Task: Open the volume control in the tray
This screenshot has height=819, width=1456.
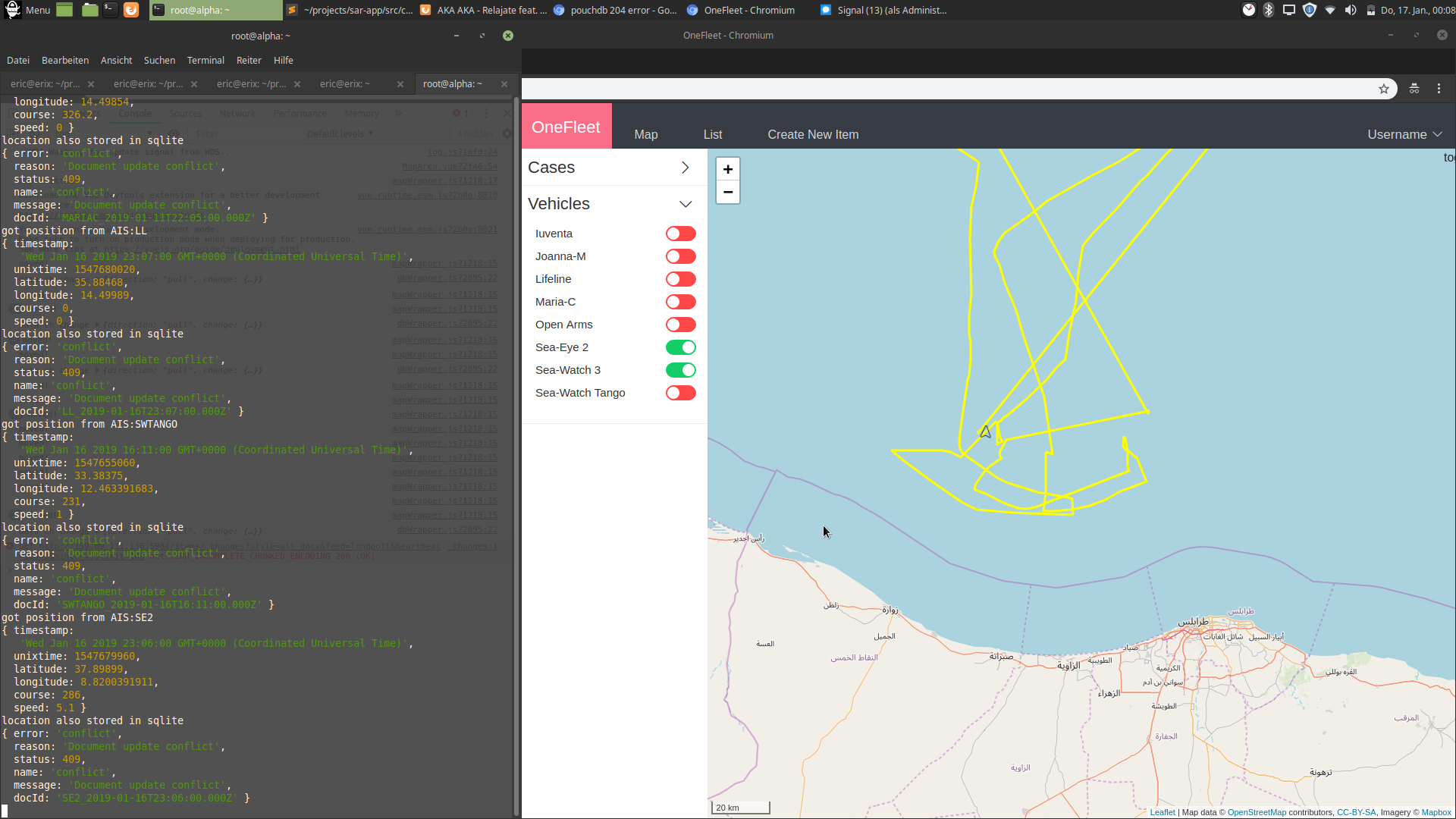Action: [x=1351, y=10]
